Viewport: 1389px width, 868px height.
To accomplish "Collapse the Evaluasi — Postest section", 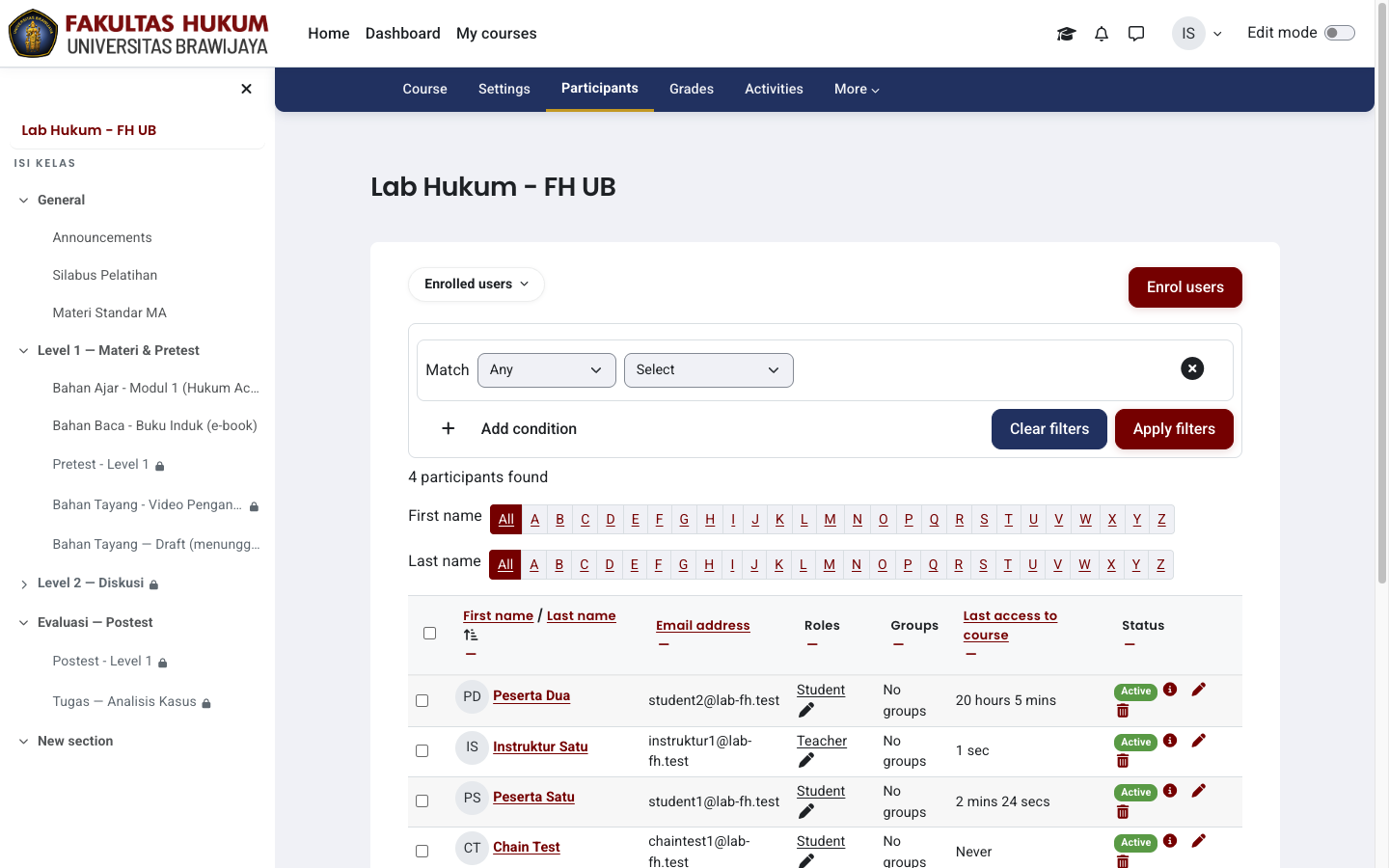I will pyautogui.click(x=24, y=623).
